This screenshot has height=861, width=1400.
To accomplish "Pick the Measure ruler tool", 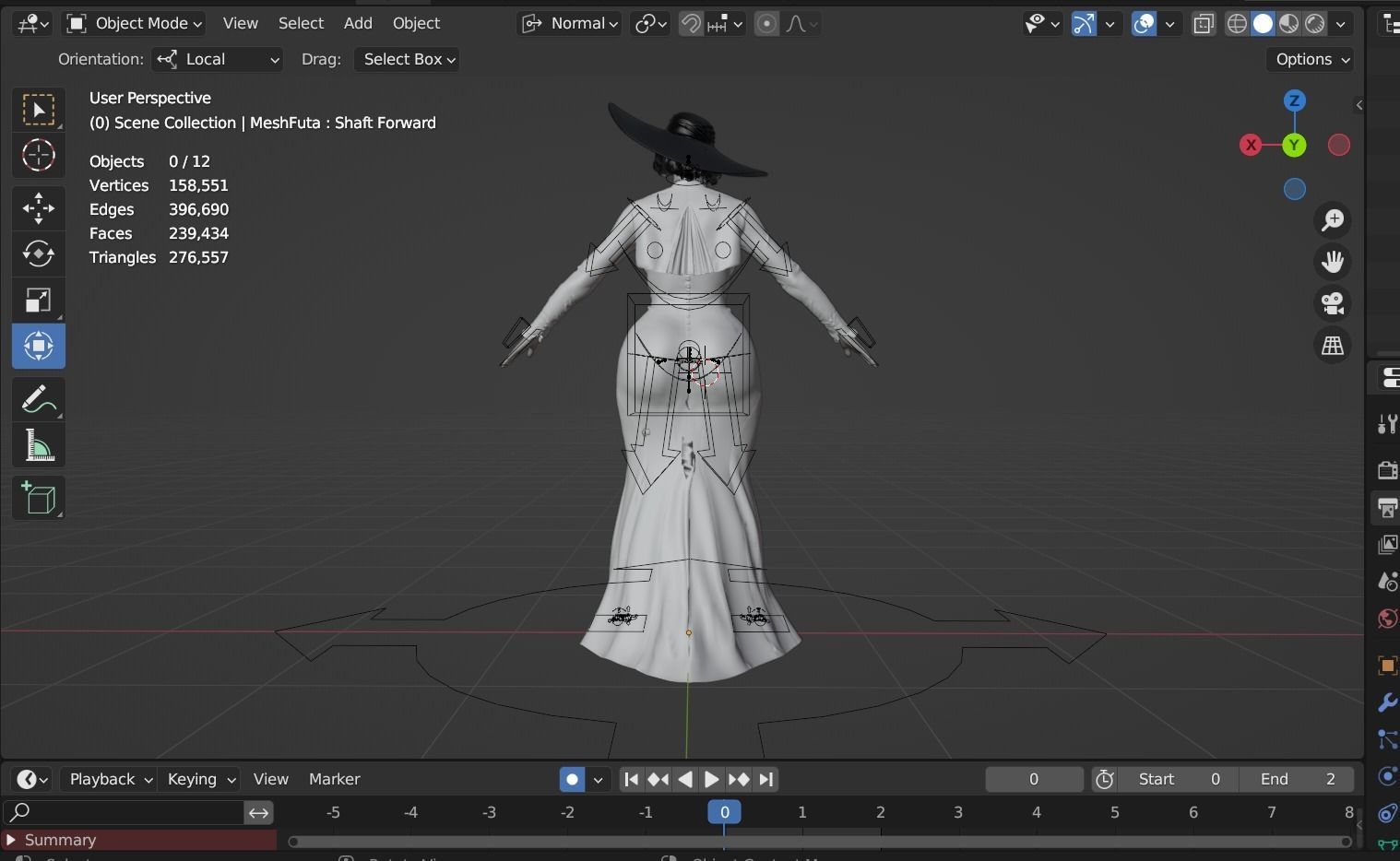I will [39, 445].
